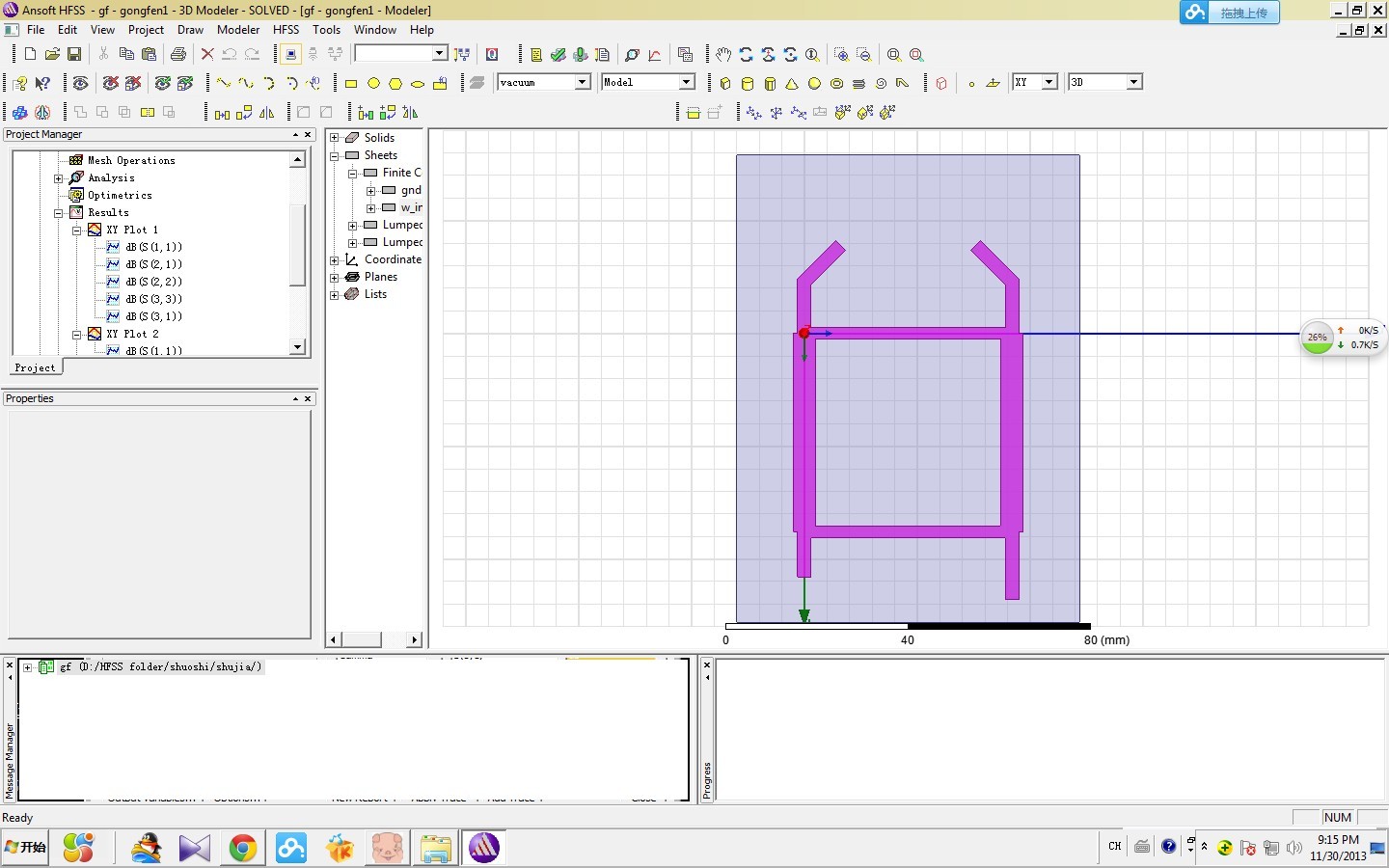Click the Open project folder icon
This screenshot has width=1389, height=868.
coord(52,54)
